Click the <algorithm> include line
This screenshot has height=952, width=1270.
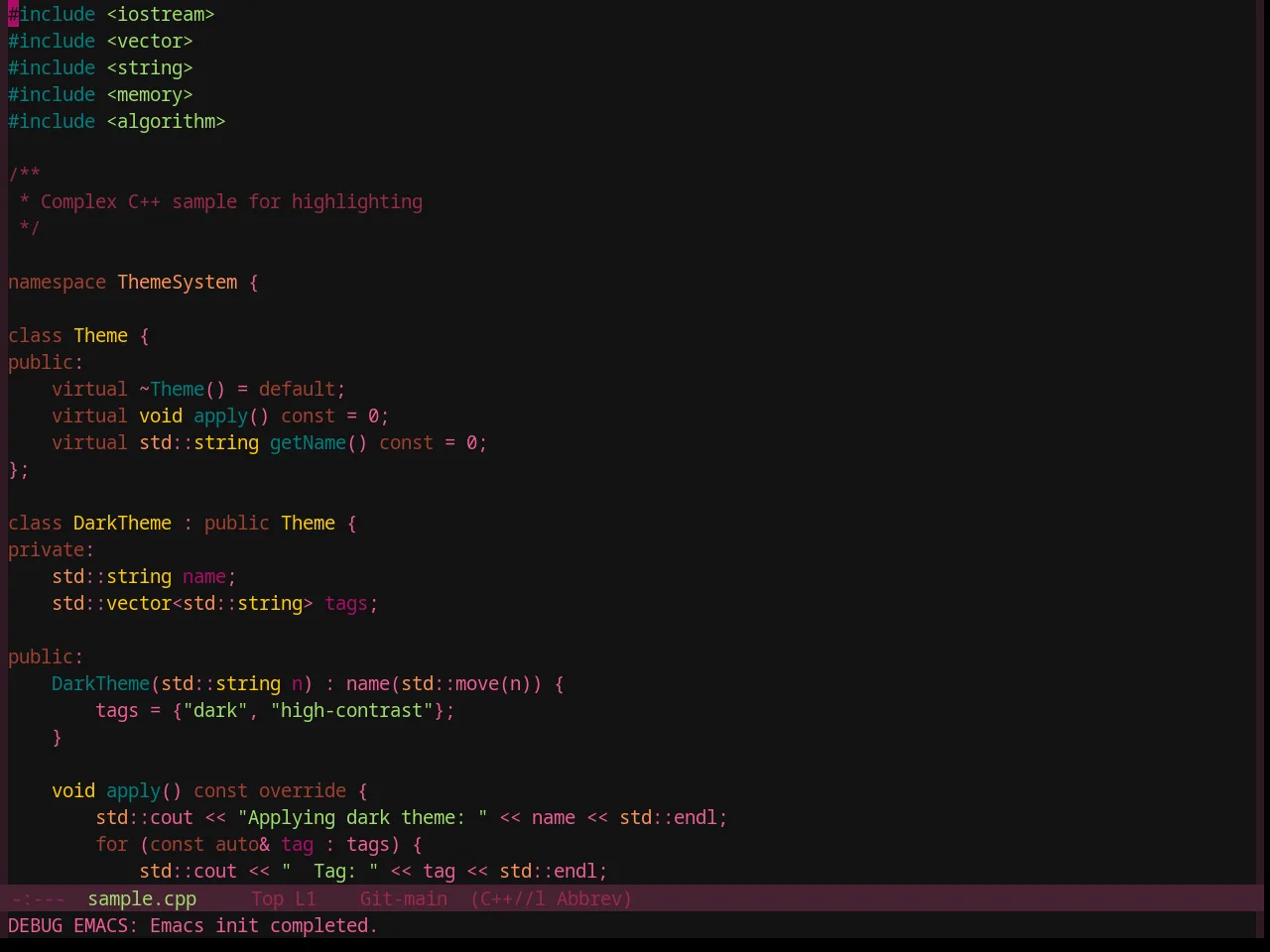(x=117, y=122)
